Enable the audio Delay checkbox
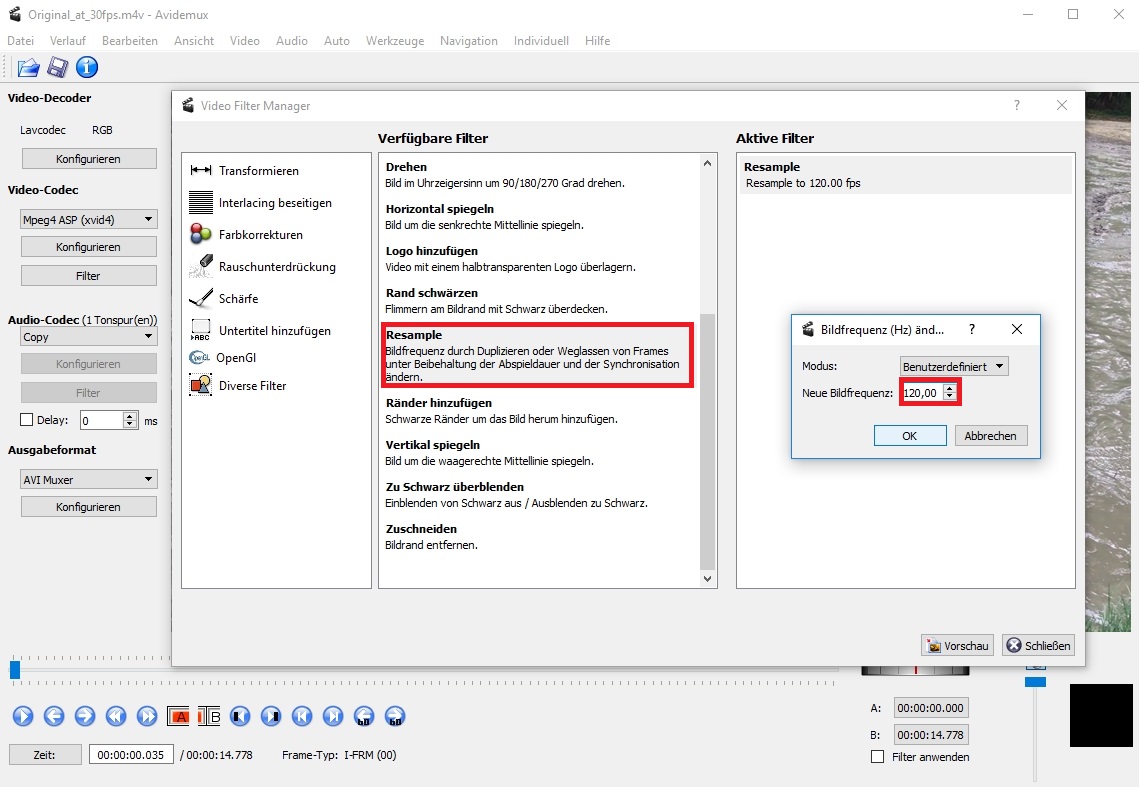The height and width of the screenshot is (787, 1139). 27,420
